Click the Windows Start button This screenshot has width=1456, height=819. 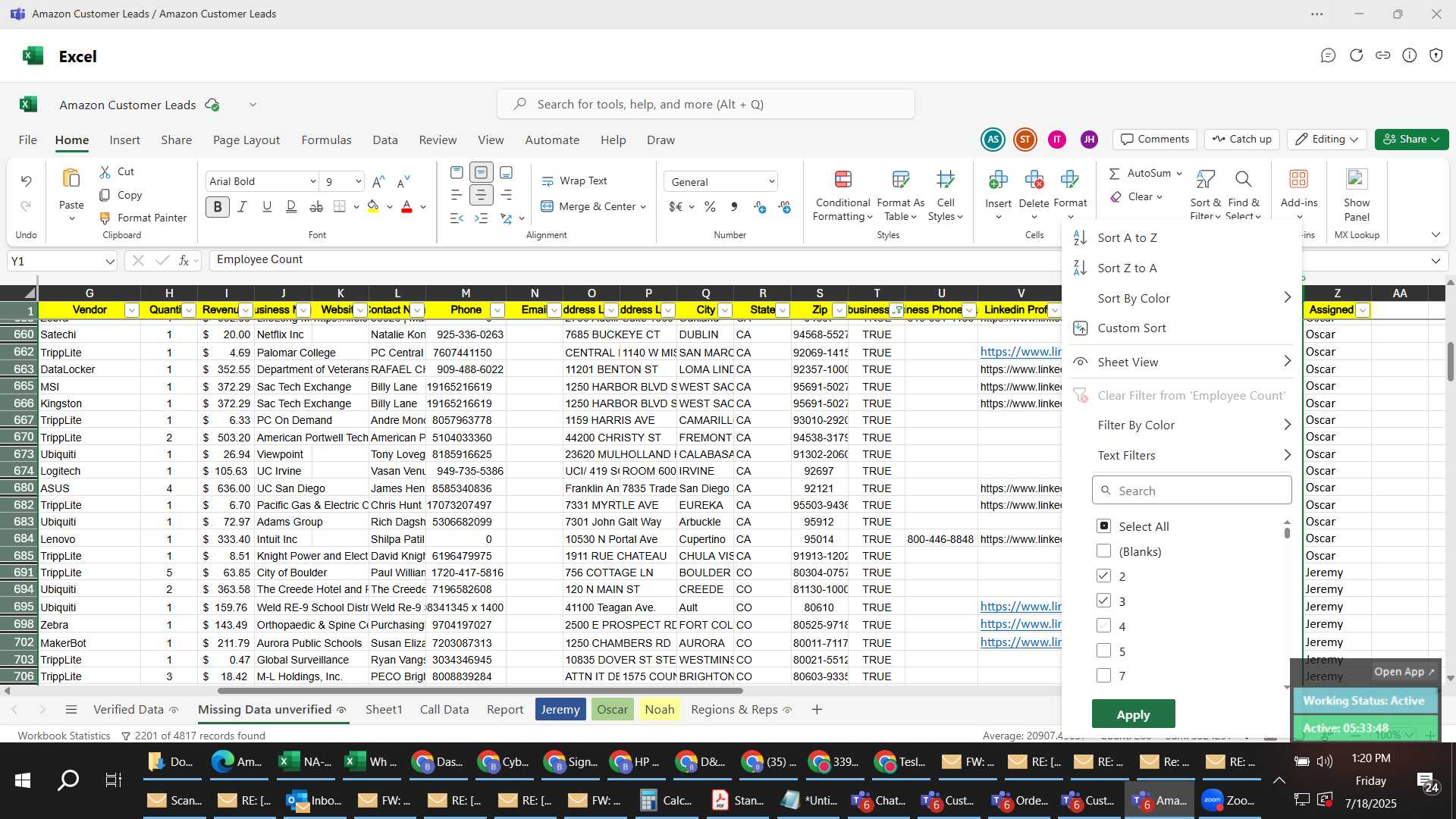(23, 780)
